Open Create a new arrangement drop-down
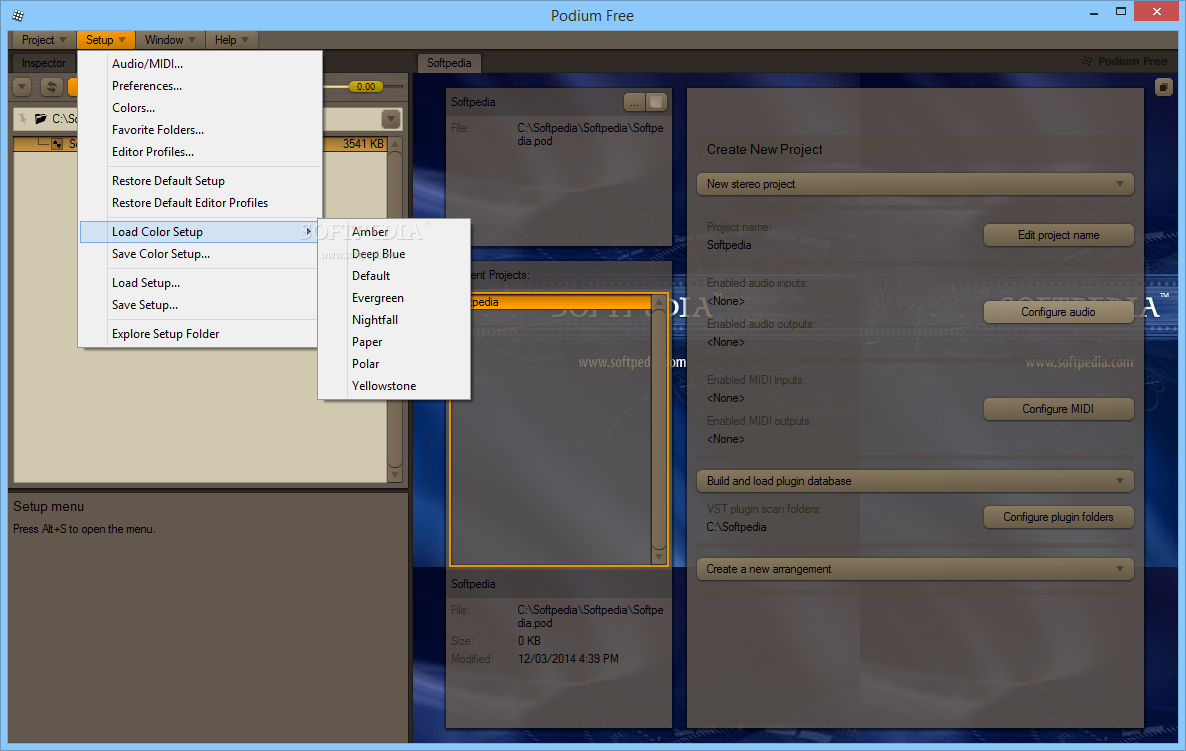 point(915,569)
